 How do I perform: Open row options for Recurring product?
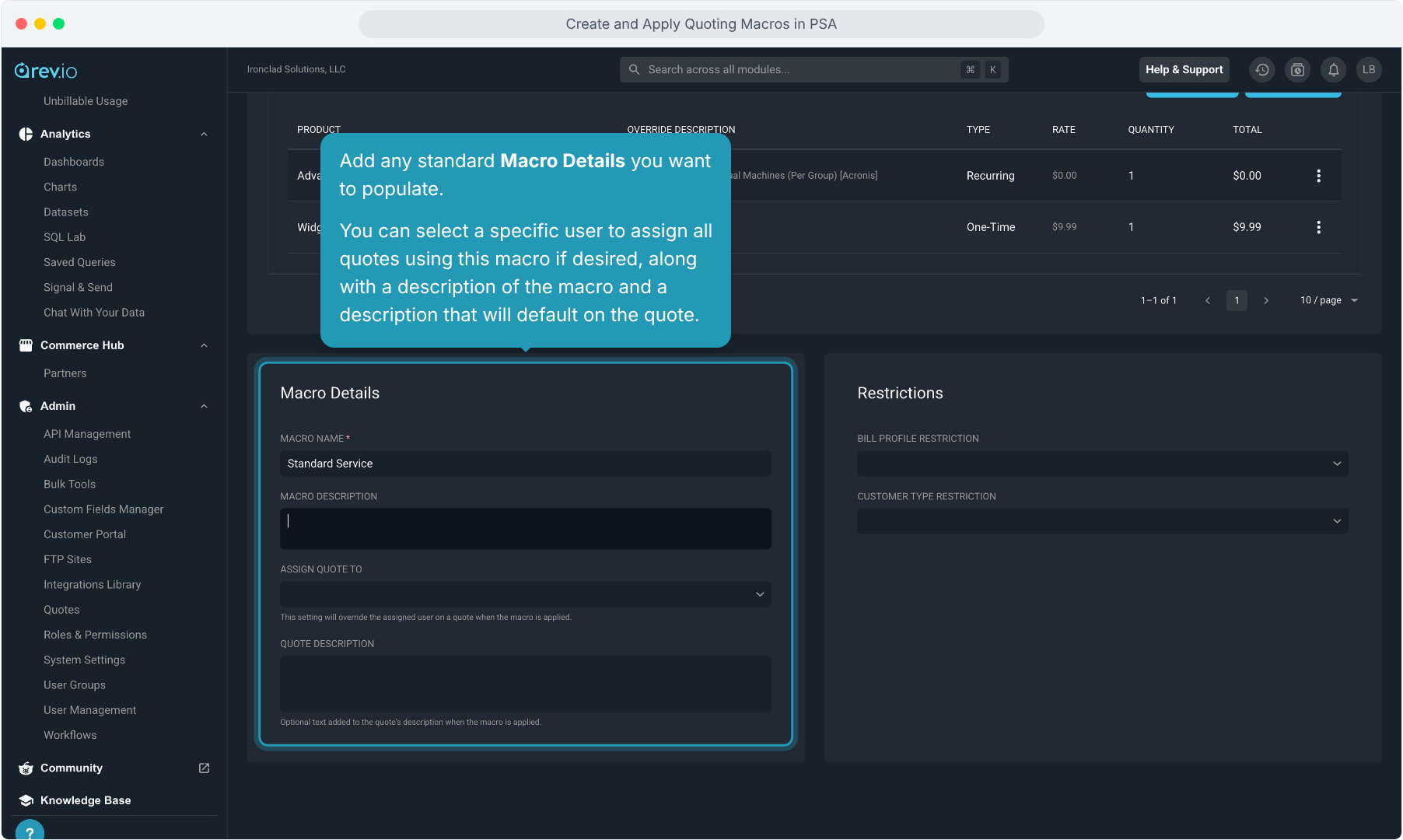point(1318,176)
